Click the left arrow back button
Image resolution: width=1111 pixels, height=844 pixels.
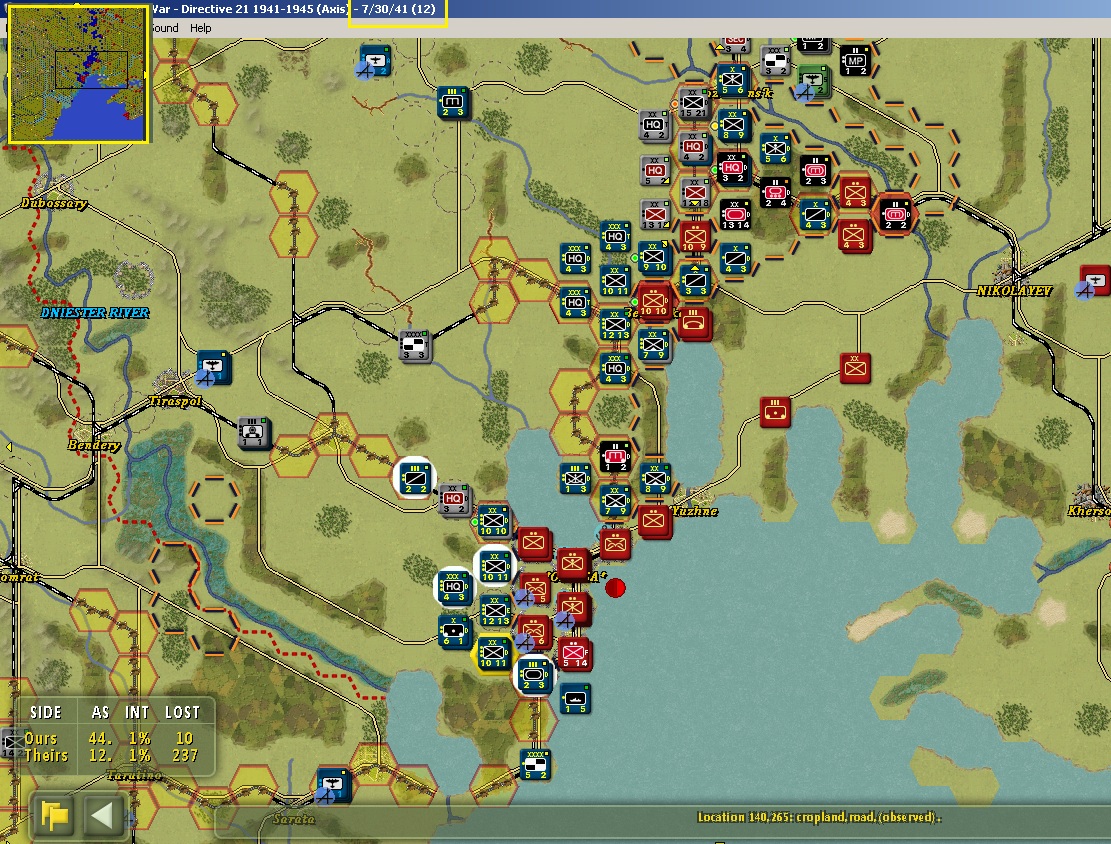pyautogui.click(x=103, y=816)
